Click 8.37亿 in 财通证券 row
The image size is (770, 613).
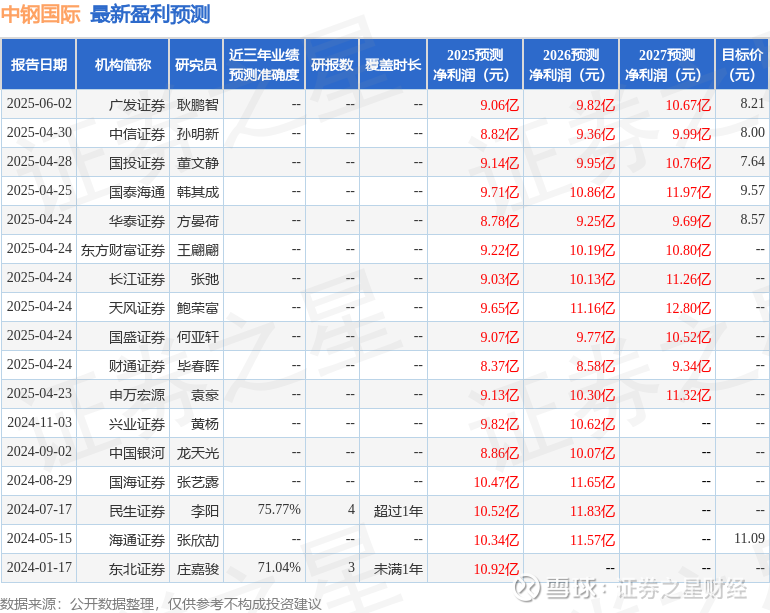[x=499, y=366]
